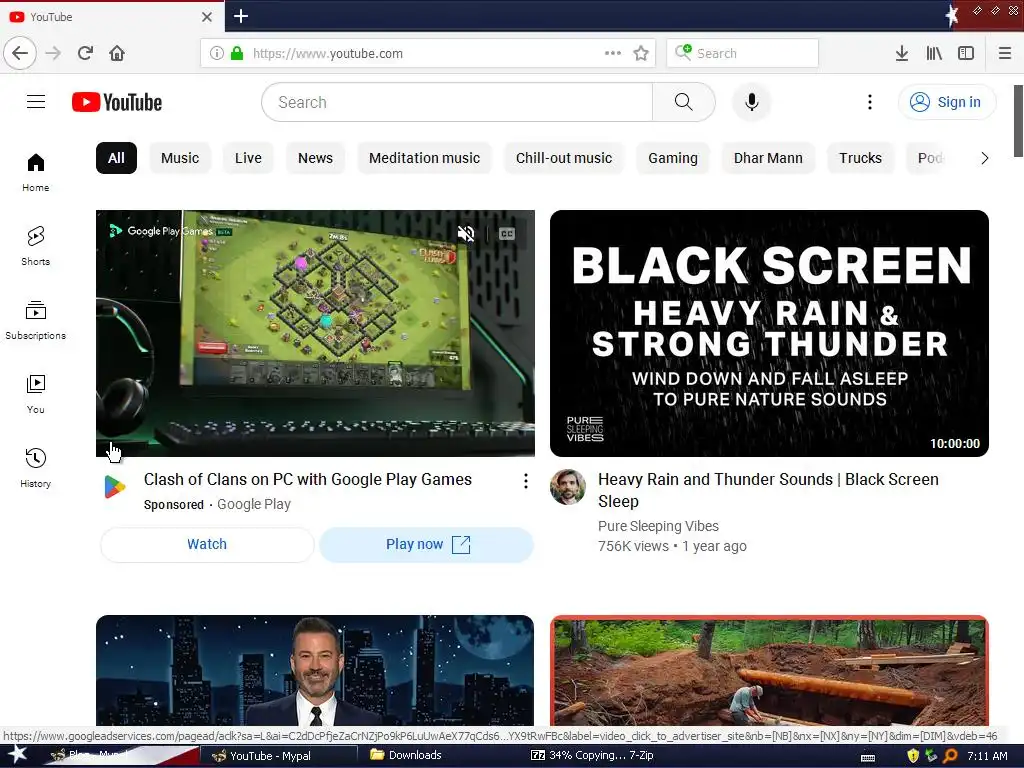The image size is (1024, 768).
Task: Select the Meditation music chip
Action: pyautogui.click(x=424, y=158)
